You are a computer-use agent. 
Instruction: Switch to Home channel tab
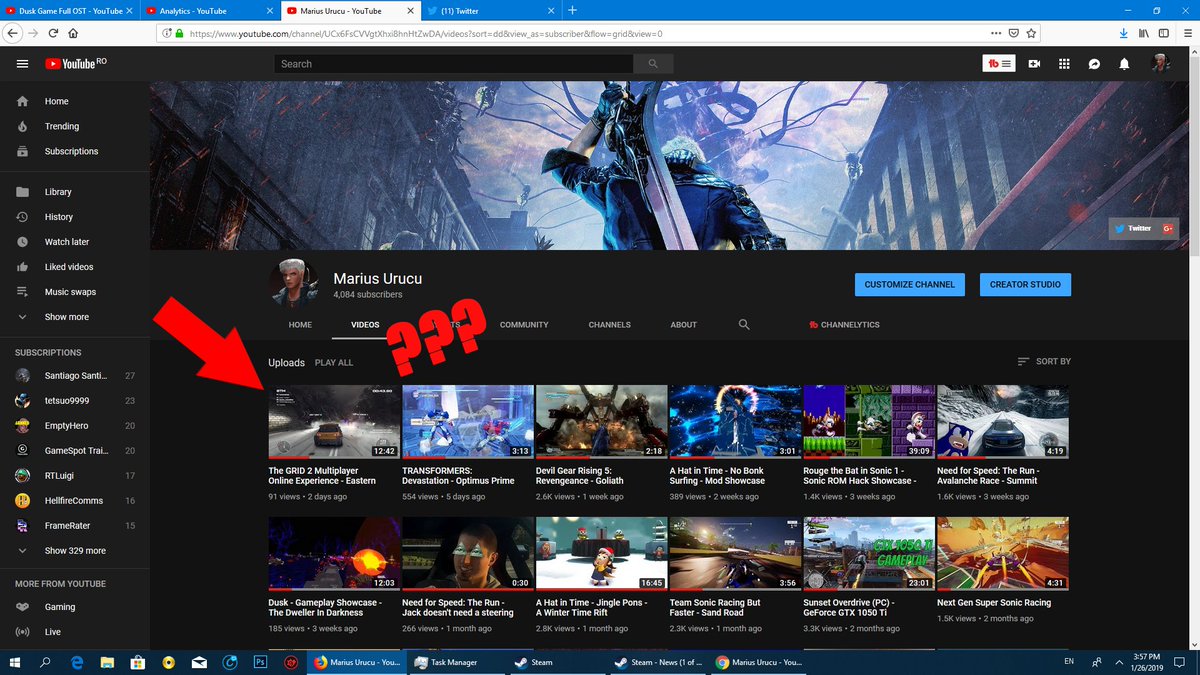pos(300,325)
